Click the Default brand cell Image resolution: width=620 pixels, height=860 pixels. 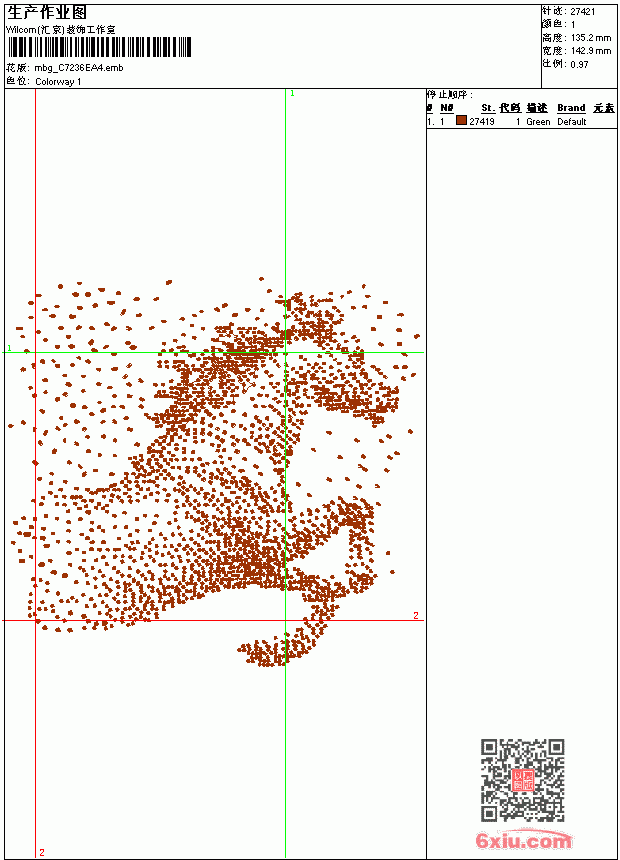pyautogui.click(x=572, y=122)
